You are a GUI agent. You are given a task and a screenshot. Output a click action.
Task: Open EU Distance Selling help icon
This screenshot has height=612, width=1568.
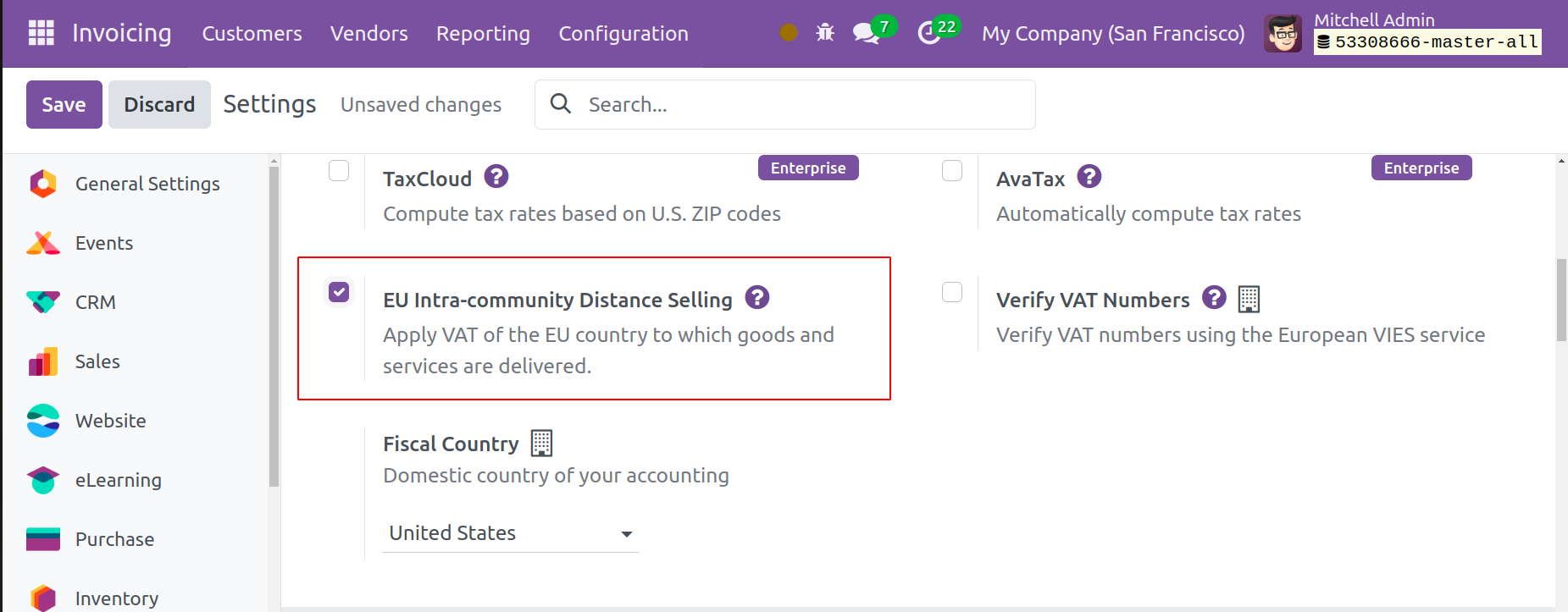coord(756,298)
